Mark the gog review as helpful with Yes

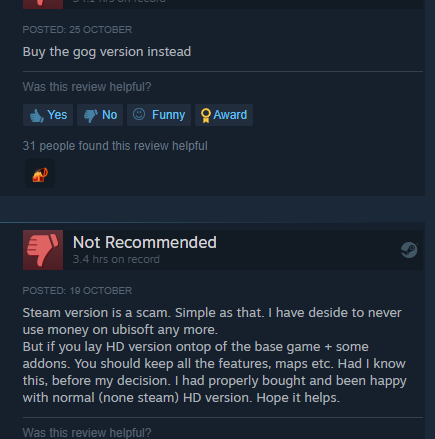(x=48, y=115)
